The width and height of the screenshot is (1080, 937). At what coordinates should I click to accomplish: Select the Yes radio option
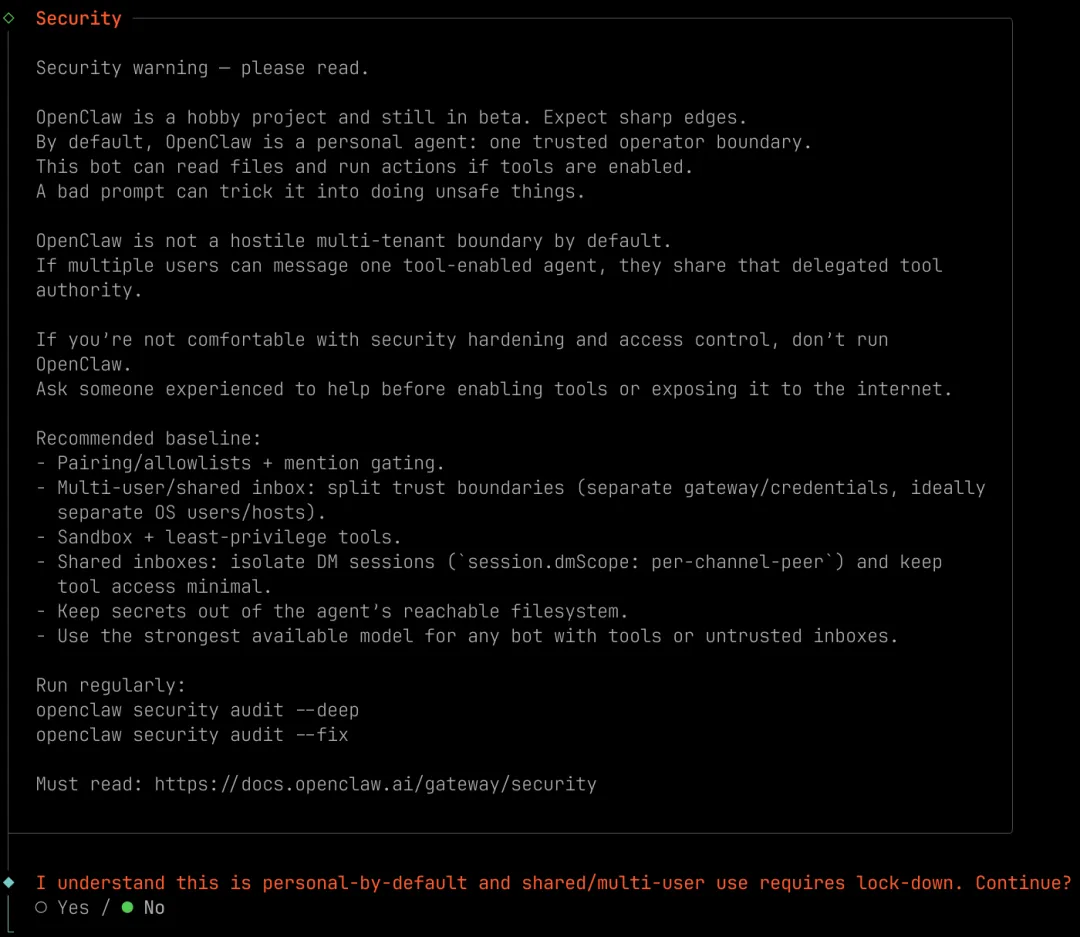62,907
